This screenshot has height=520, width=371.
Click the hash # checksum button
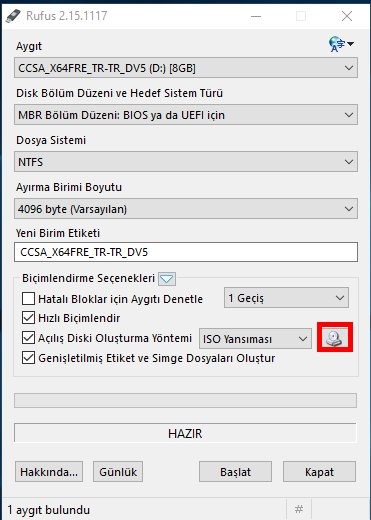pos(299,509)
